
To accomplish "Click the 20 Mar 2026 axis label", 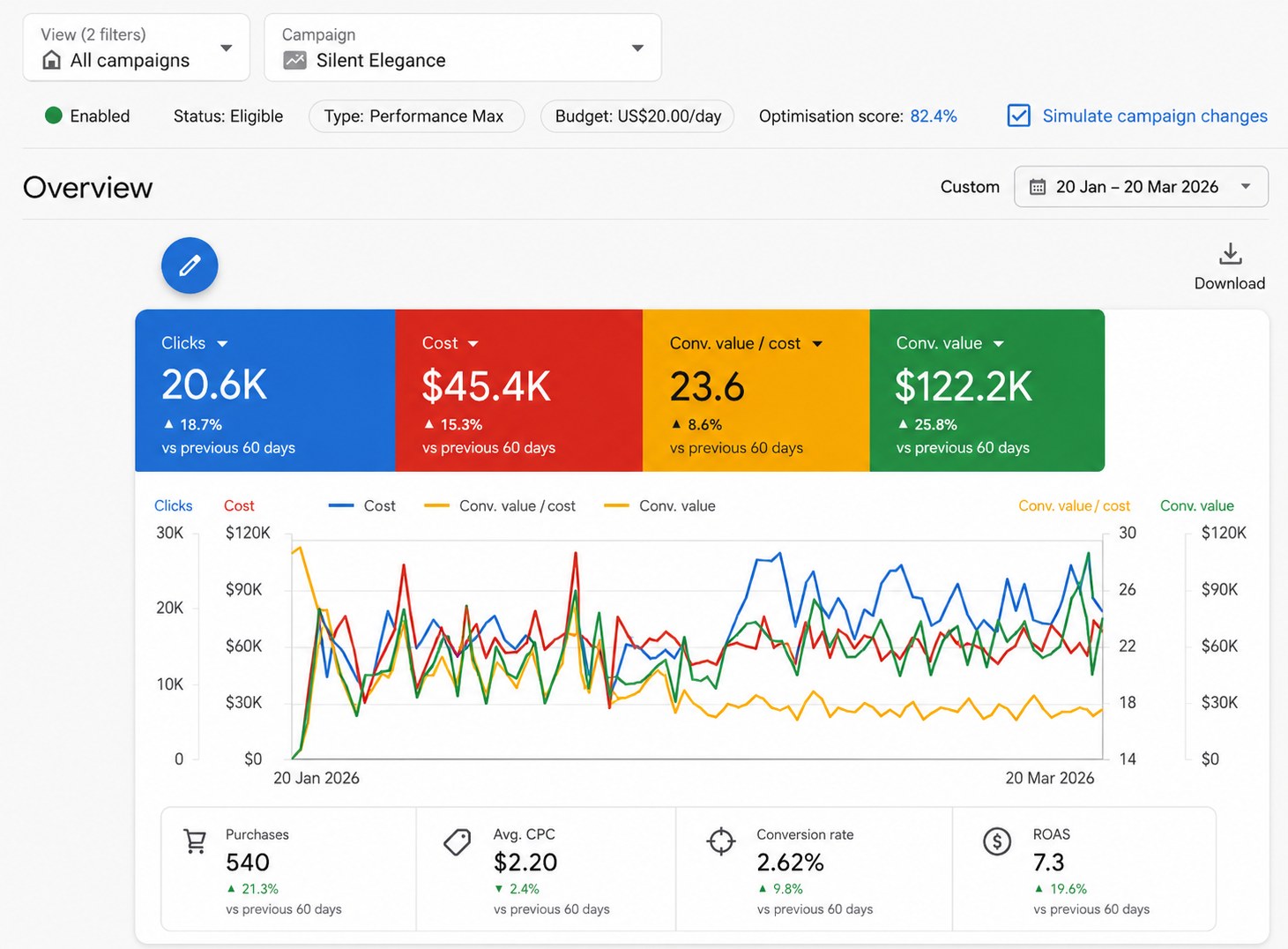I will pyautogui.click(x=1050, y=778).
